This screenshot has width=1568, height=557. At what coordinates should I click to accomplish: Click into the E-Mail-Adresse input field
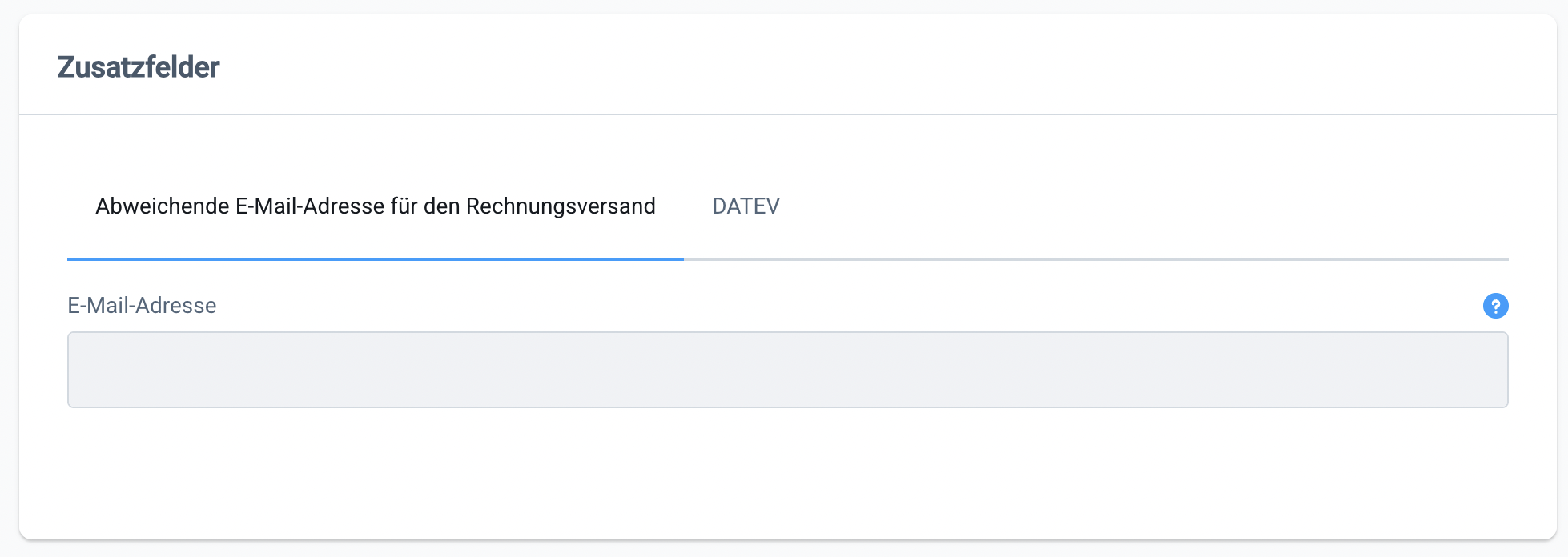[x=787, y=370]
